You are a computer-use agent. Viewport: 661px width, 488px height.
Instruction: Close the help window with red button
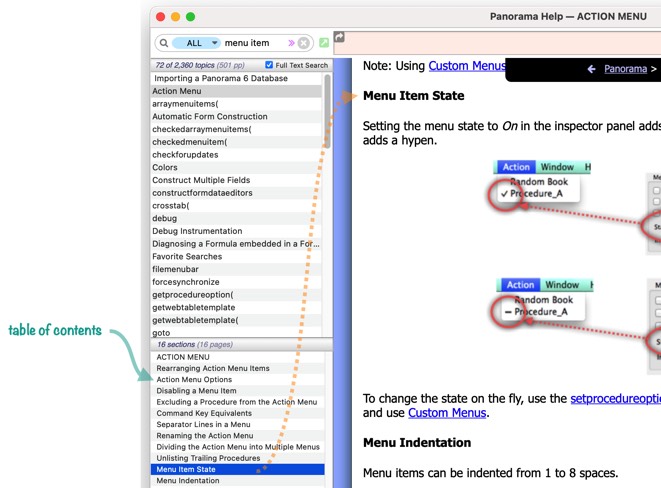click(160, 17)
